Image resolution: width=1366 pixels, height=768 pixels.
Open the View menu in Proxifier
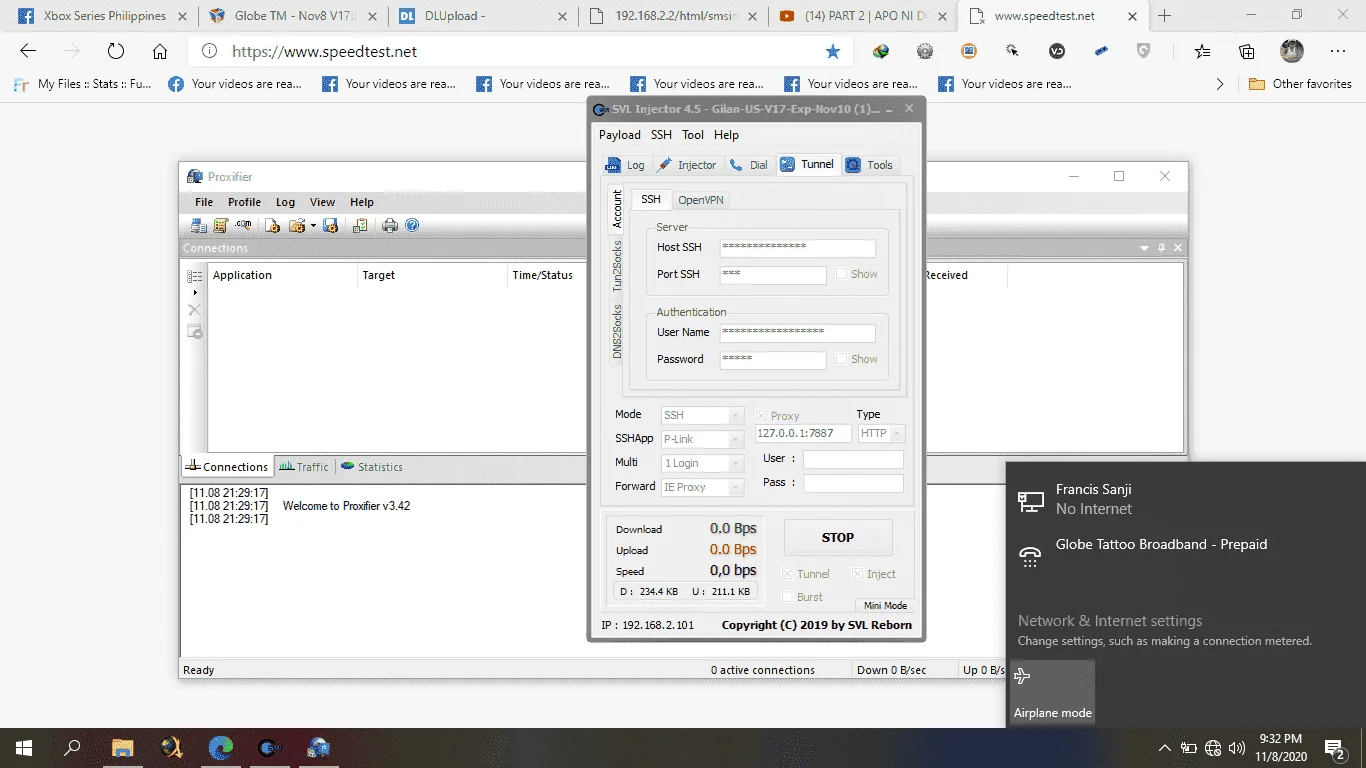point(322,202)
